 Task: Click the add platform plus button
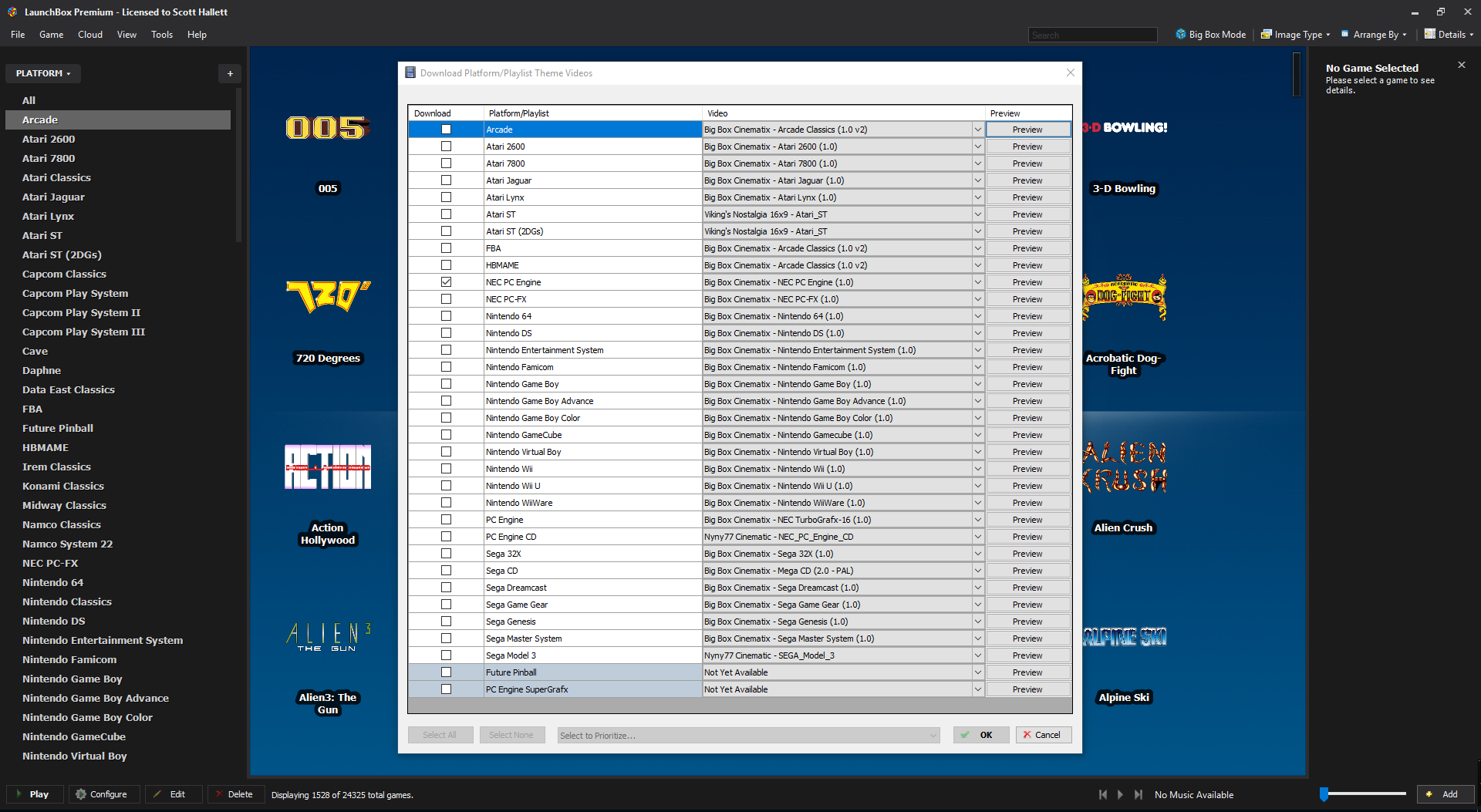click(230, 73)
